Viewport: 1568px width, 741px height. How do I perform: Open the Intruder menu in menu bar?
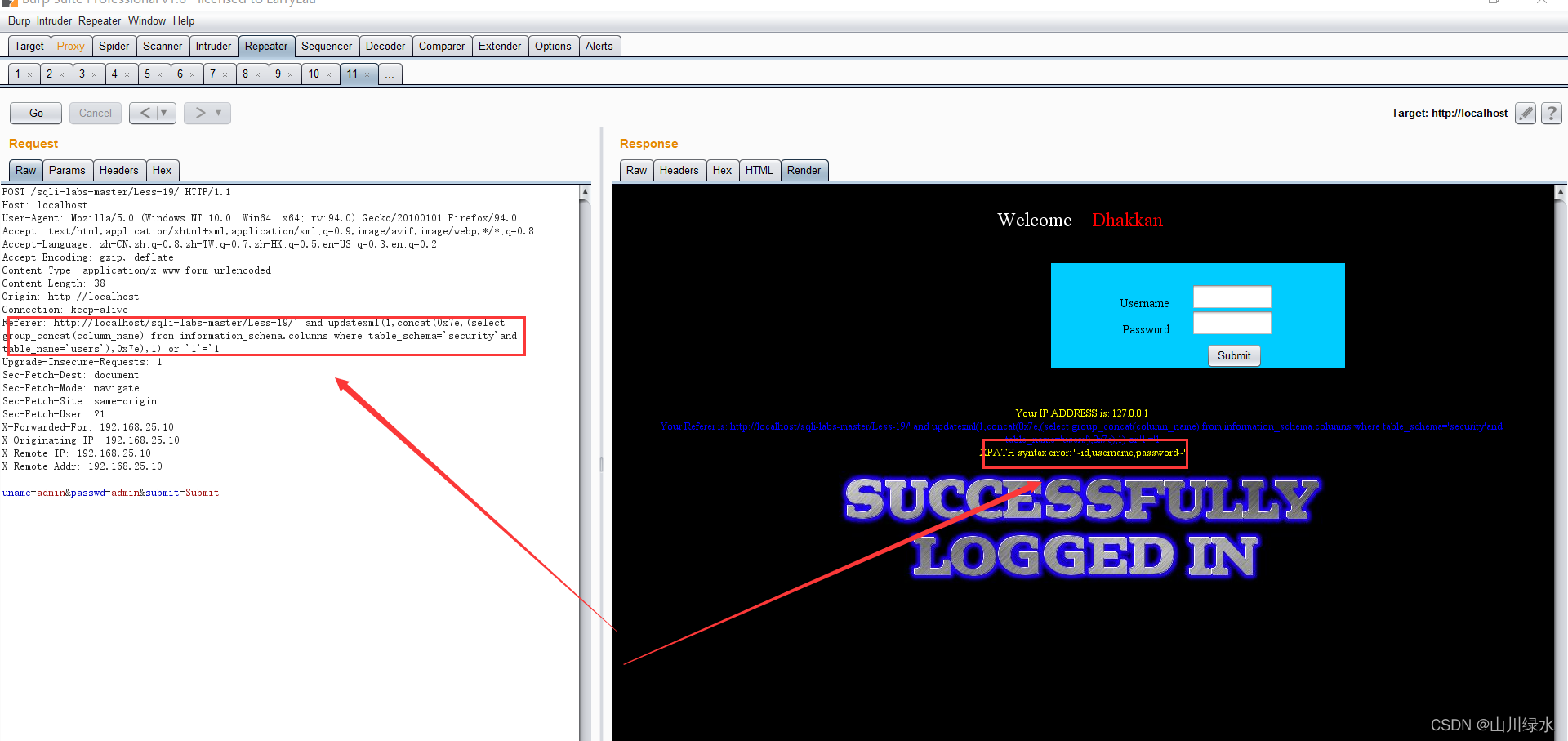54,20
